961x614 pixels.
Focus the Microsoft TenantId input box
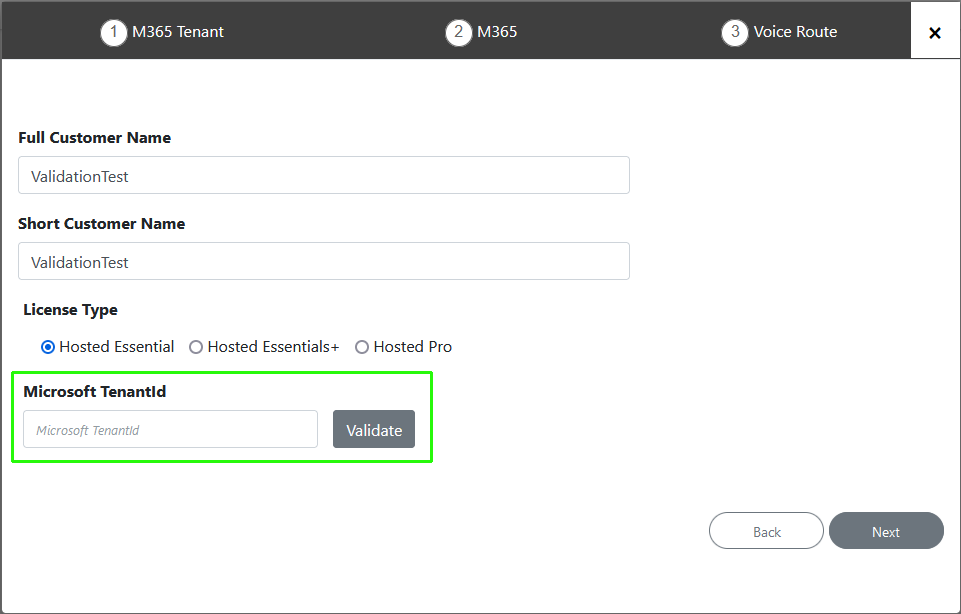click(170, 429)
